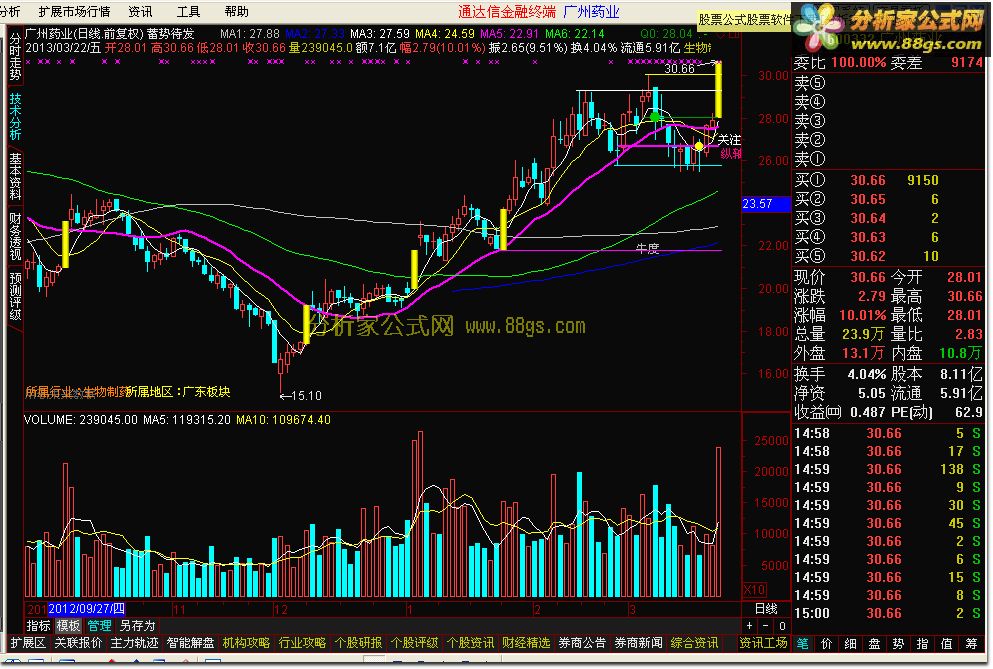This screenshot has width=993, height=669.
Task: Open the 资讯工场 tab
Action: (763, 642)
